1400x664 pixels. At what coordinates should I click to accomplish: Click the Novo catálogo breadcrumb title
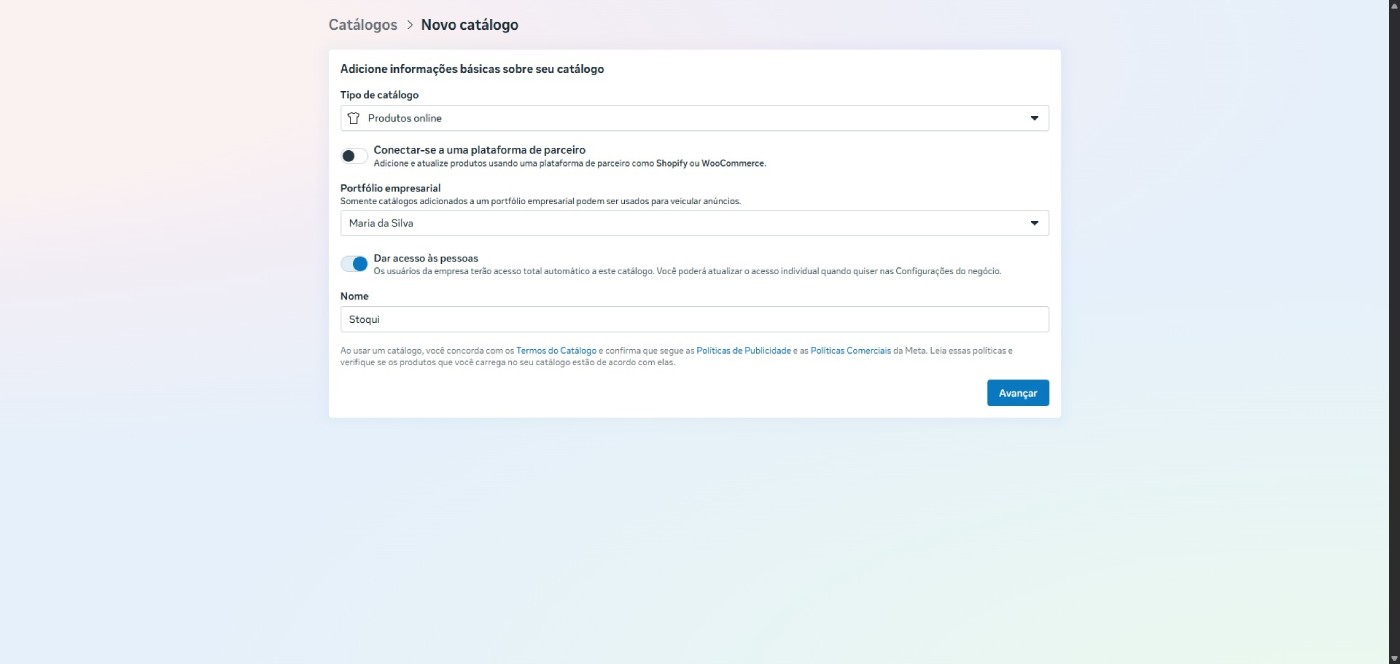(x=469, y=25)
